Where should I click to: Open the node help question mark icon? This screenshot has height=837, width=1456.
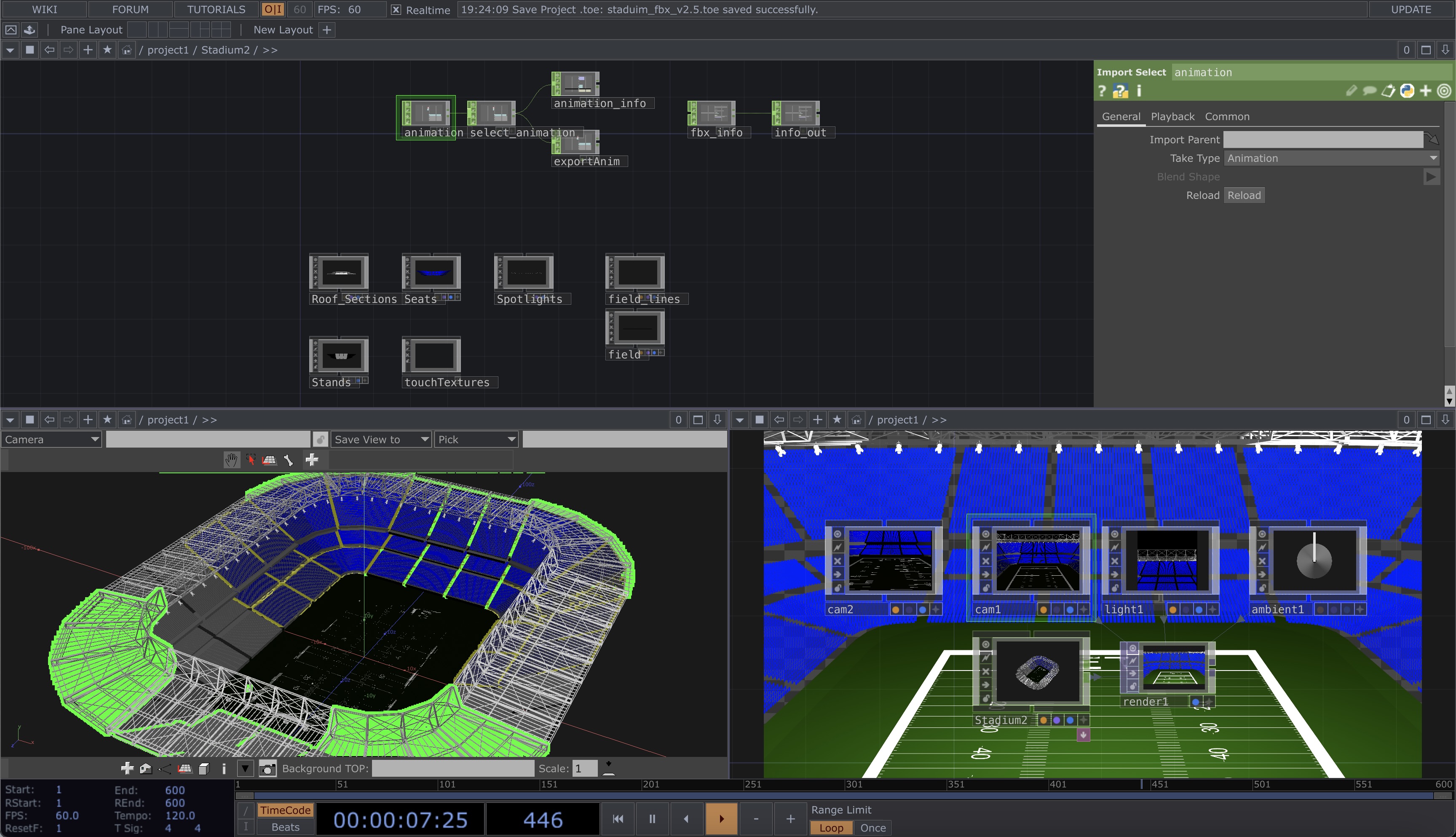coord(1102,91)
